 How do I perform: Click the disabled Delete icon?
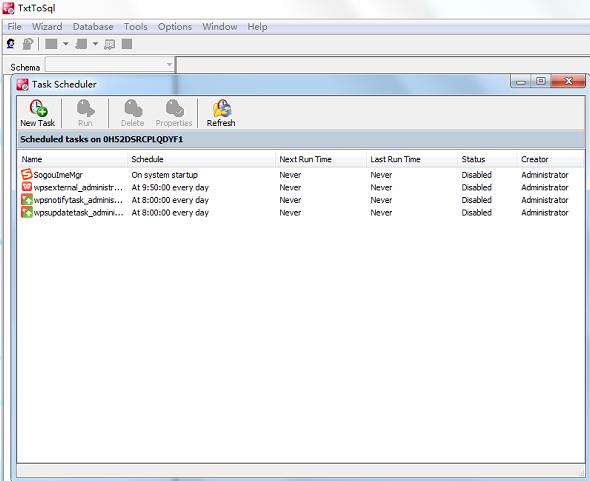click(x=133, y=108)
